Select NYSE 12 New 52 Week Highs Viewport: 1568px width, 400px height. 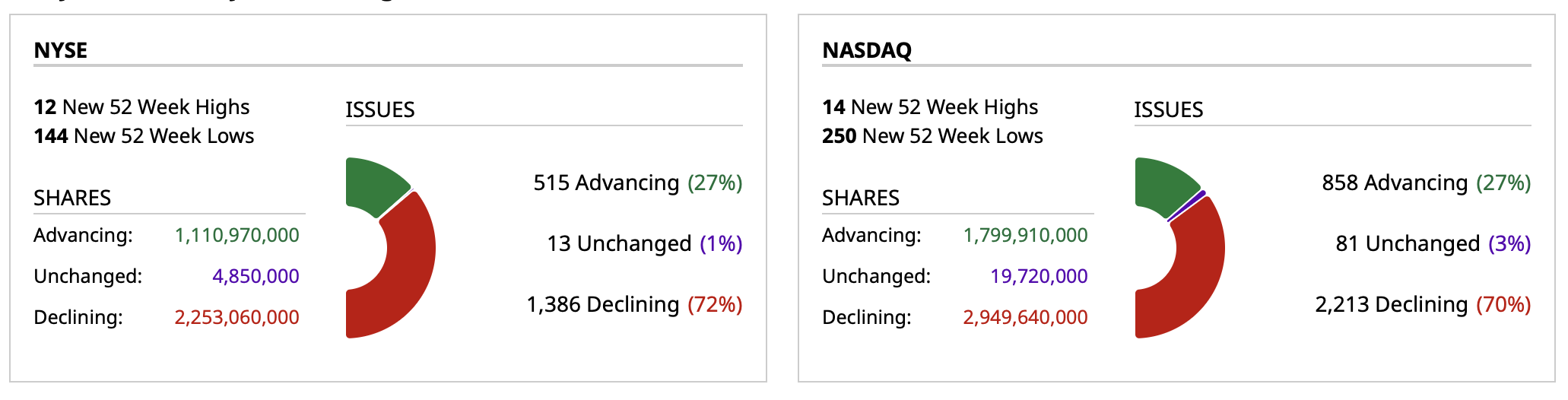point(141,107)
